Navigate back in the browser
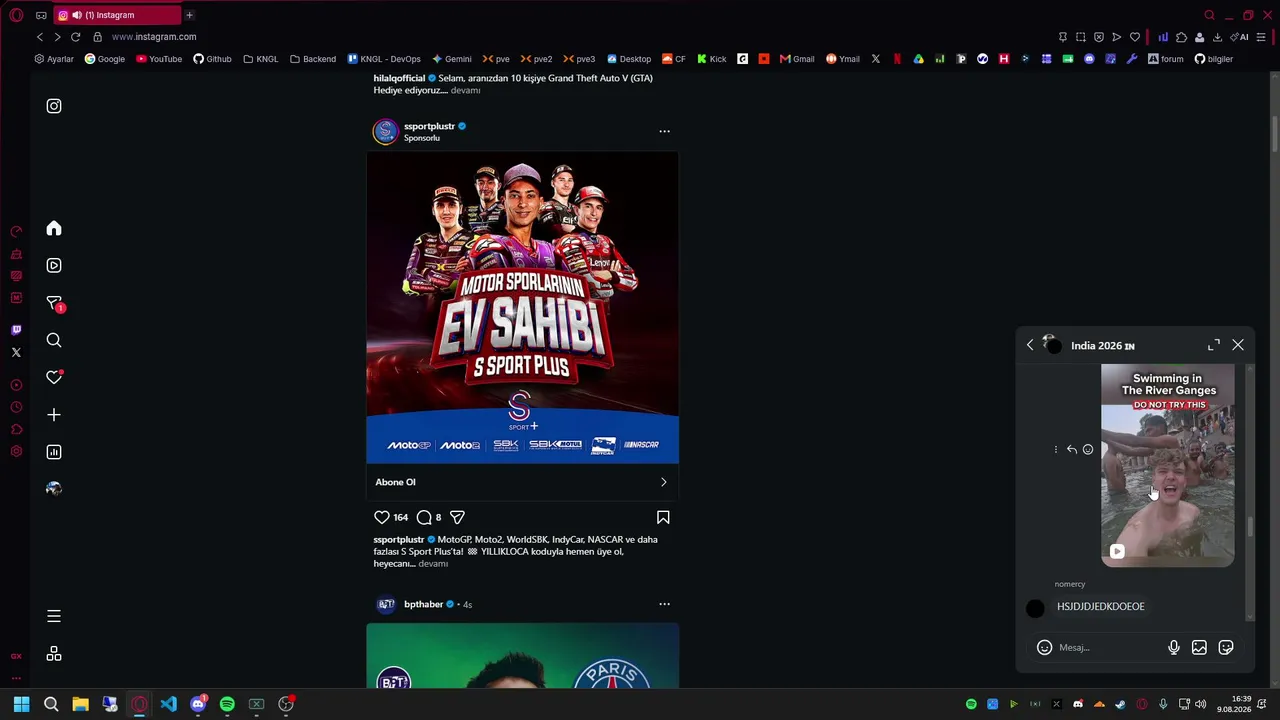Viewport: 1280px width, 720px height. [40, 37]
